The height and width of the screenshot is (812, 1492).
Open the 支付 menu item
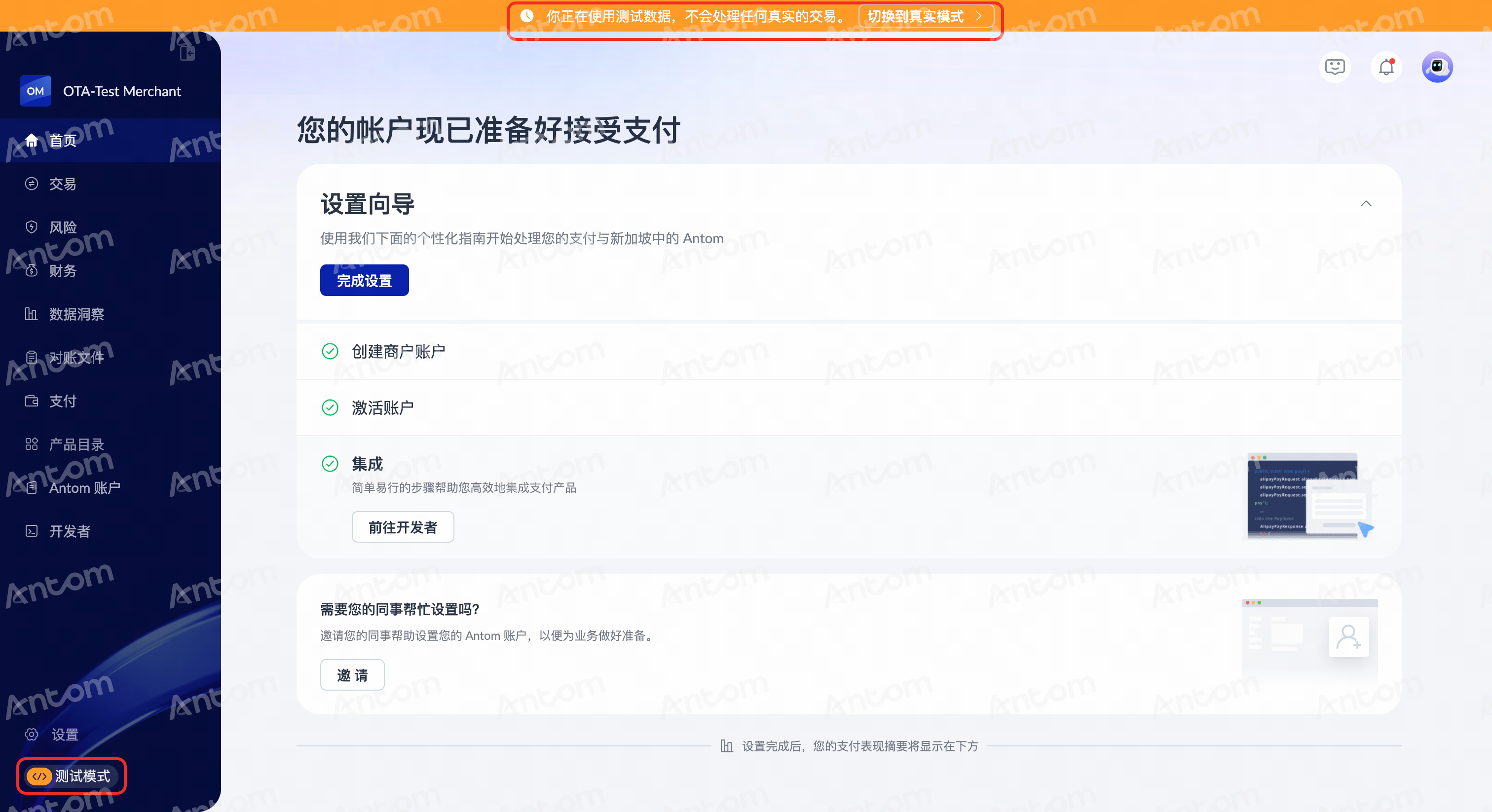tap(111, 401)
